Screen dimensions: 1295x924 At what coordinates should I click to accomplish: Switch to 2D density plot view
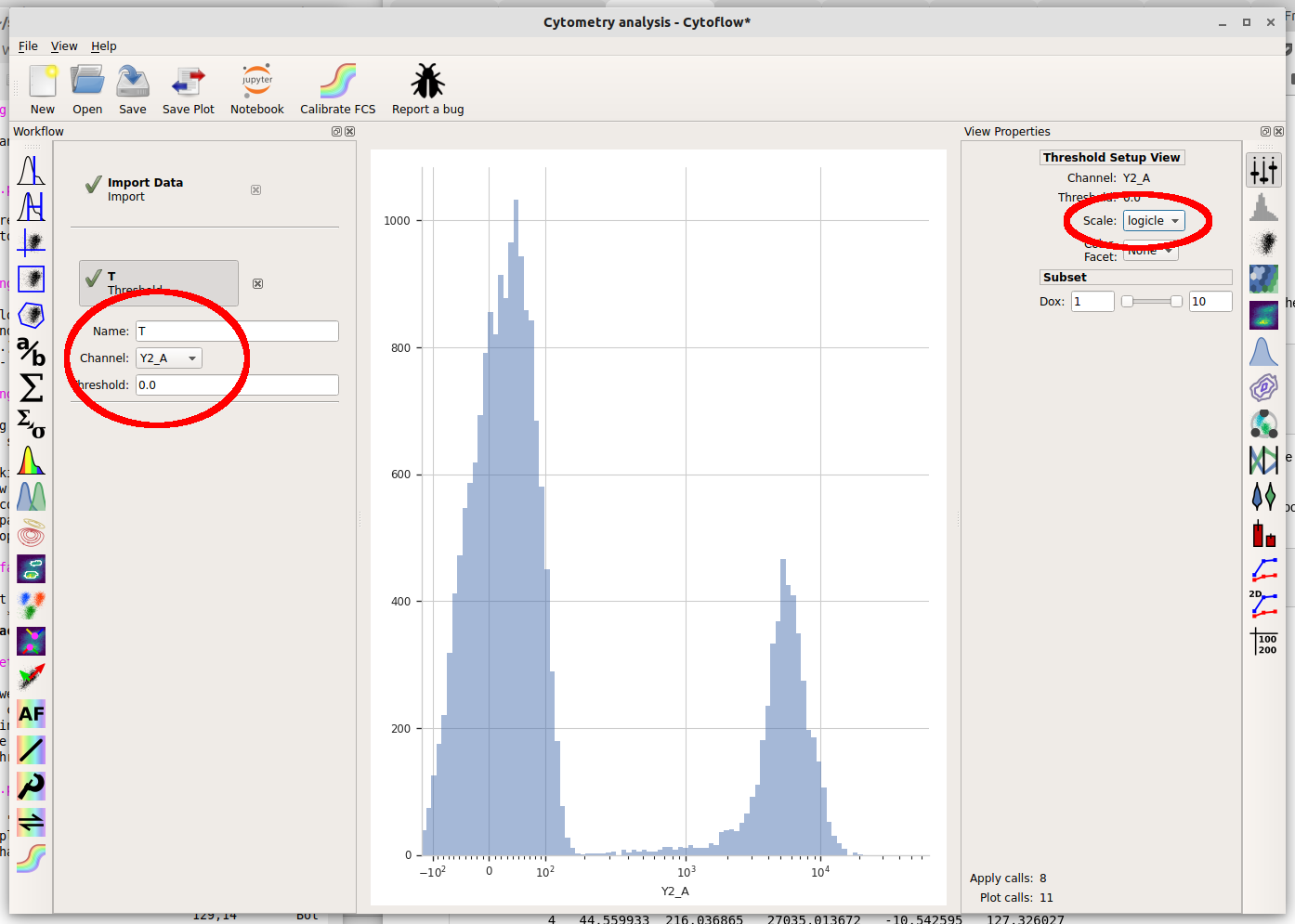click(1263, 315)
